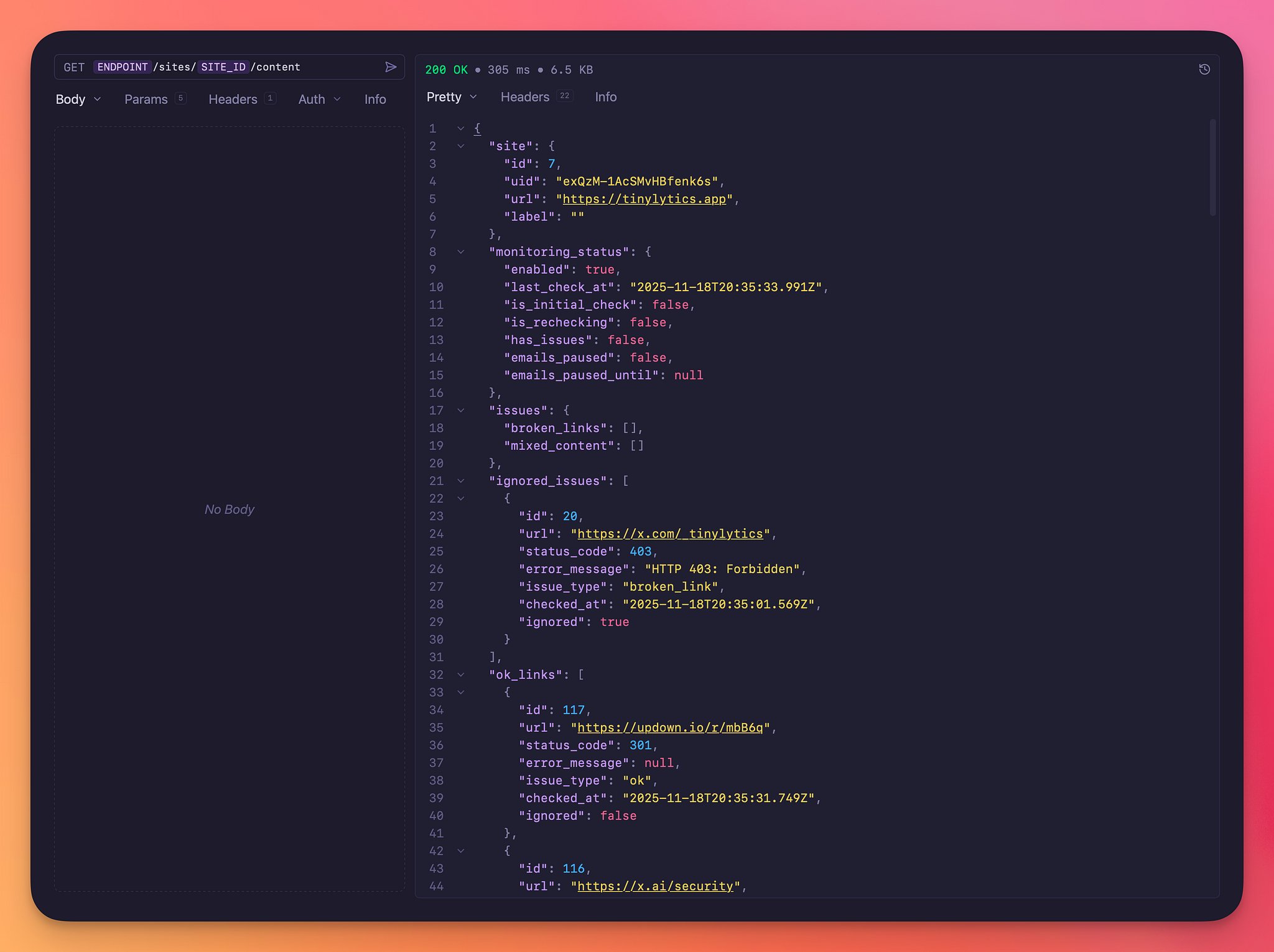Open the https://tinylytics.app link
Viewport: 1274px width, 952px height.
pos(644,199)
